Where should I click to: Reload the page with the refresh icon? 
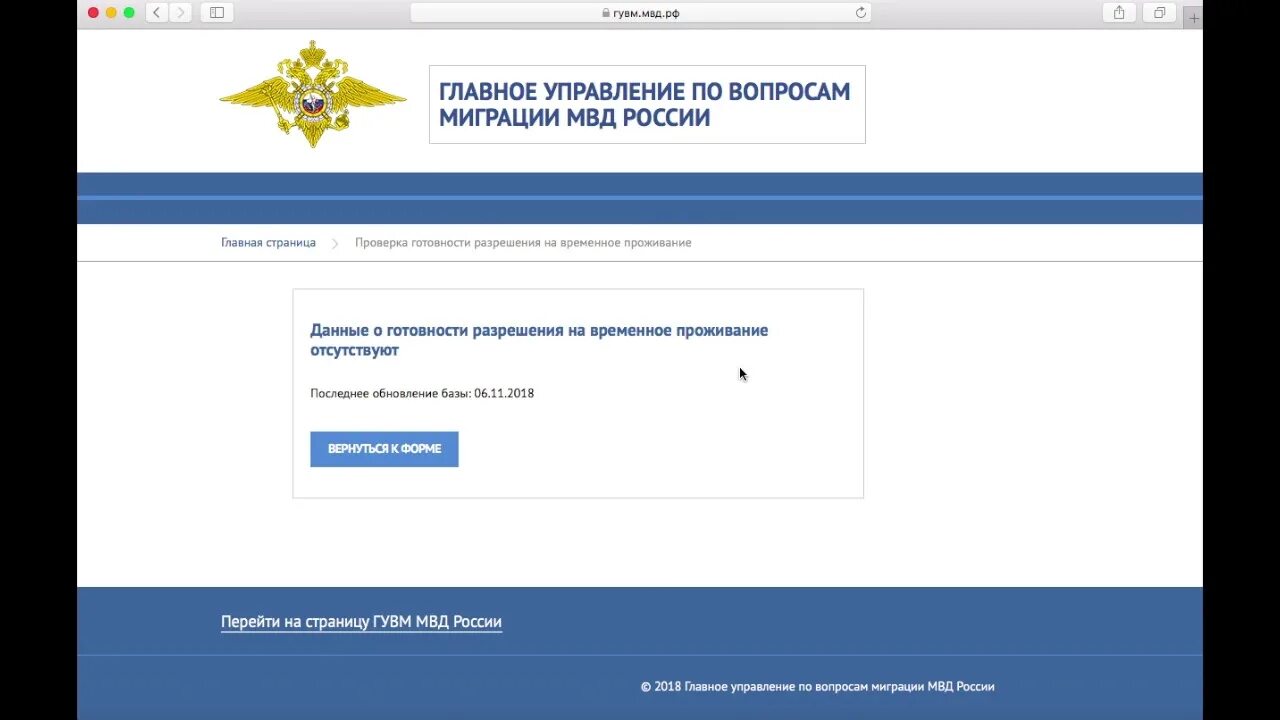tap(860, 13)
